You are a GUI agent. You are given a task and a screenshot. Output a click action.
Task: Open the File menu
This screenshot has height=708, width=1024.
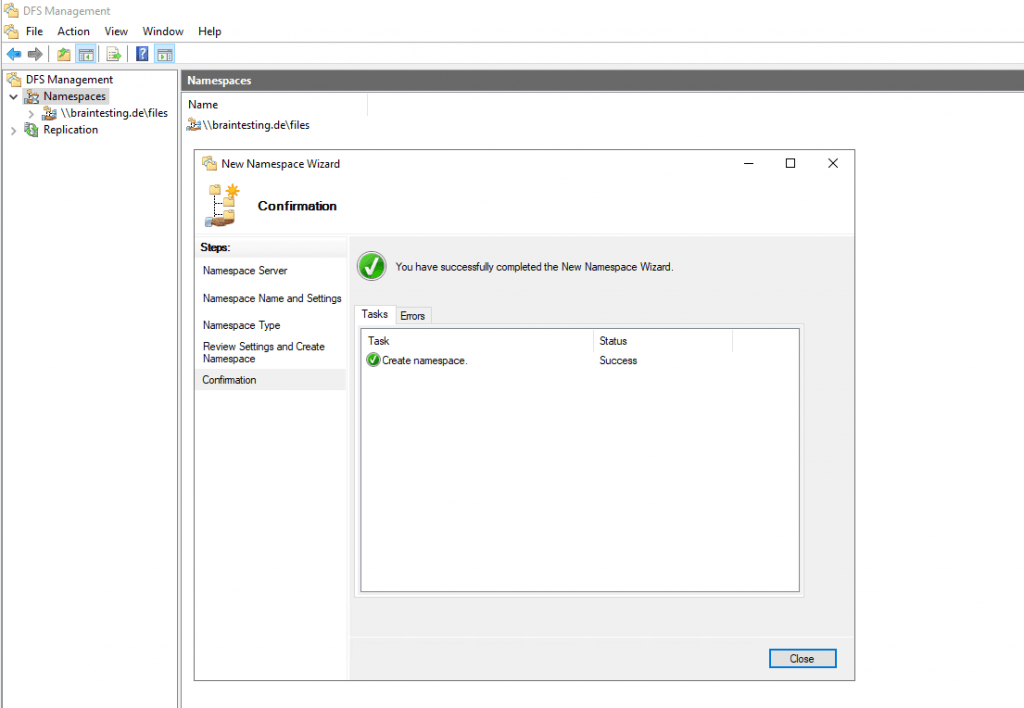click(34, 31)
